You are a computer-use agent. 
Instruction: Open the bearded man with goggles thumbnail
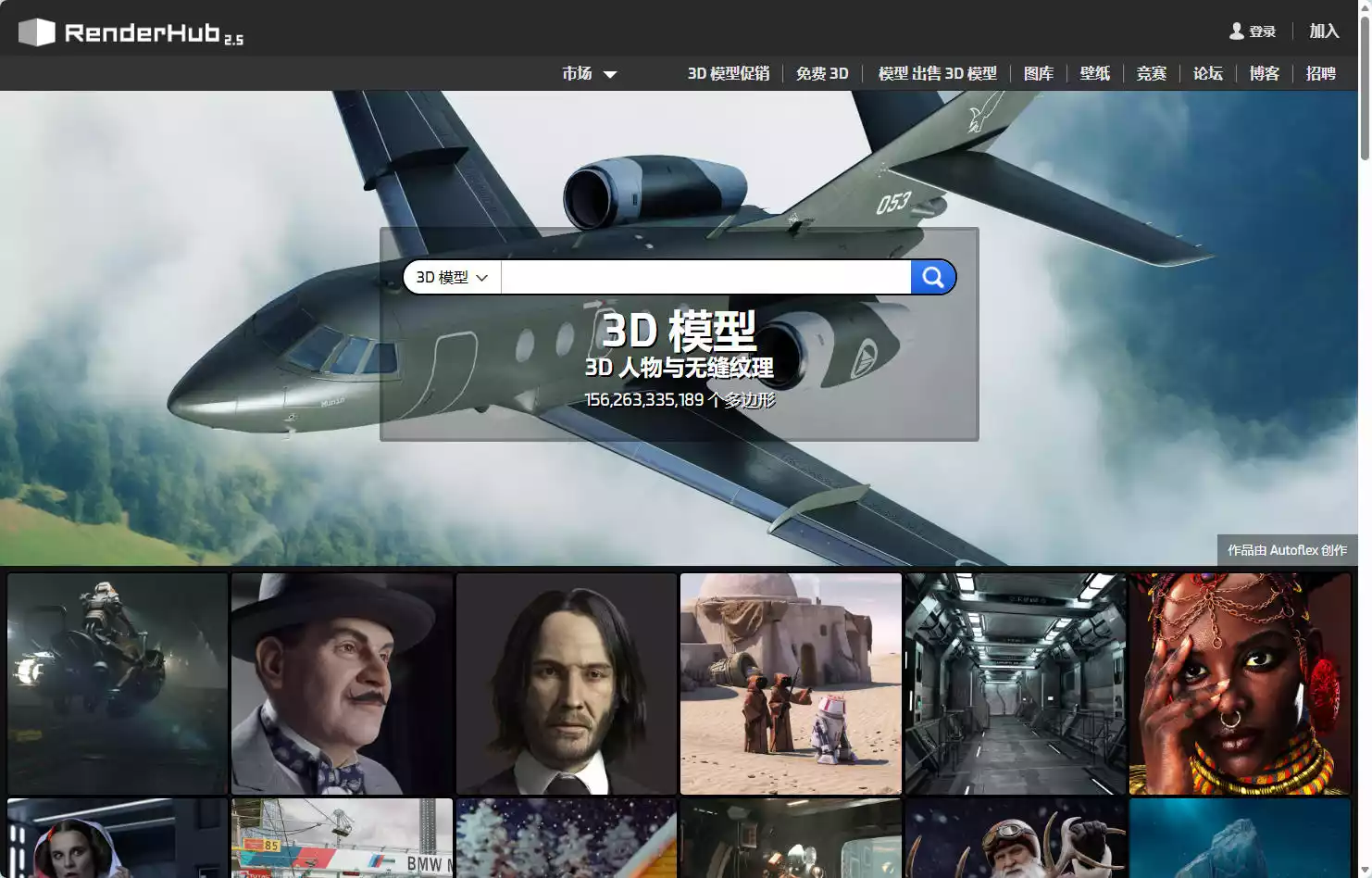point(1016,838)
